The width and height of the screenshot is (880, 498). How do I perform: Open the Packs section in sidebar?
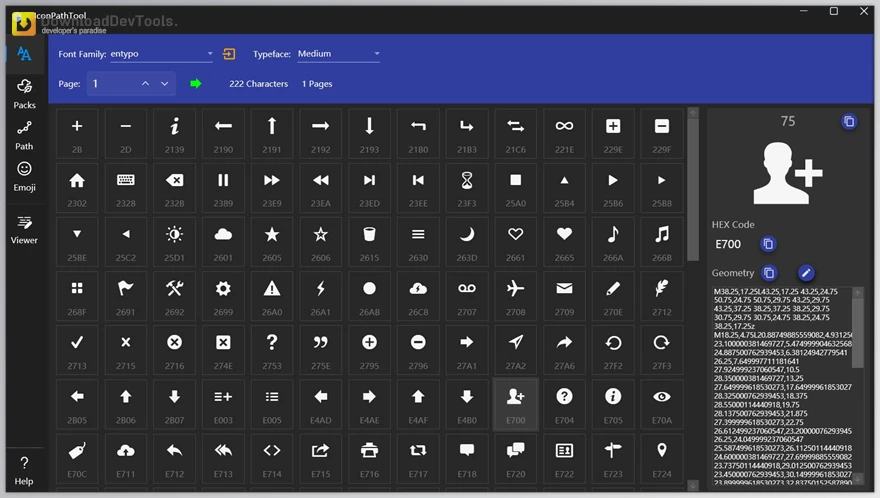pyautogui.click(x=24, y=93)
